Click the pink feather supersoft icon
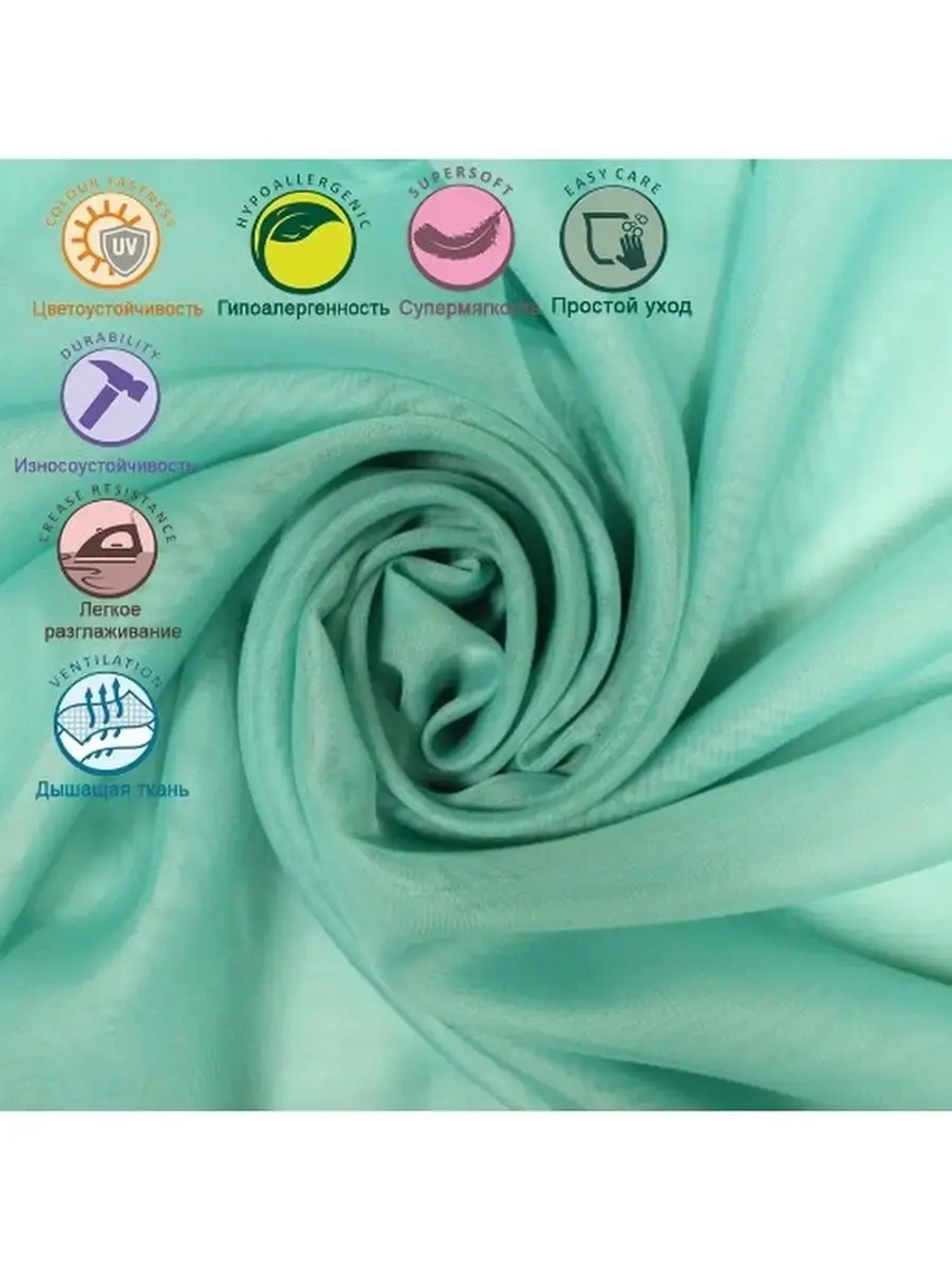The height and width of the screenshot is (1269, 952). (461, 238)
